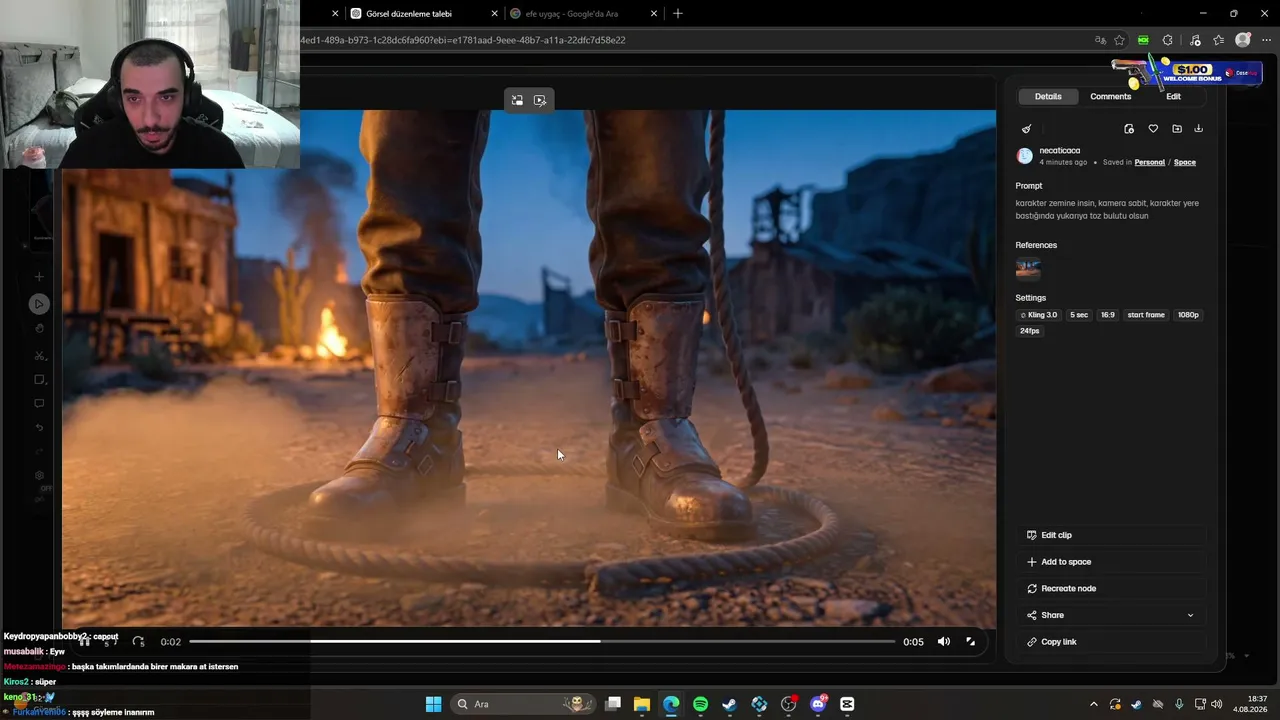Mute the video with the volume icon
The image size is (1280, 720).
[943, 642]
